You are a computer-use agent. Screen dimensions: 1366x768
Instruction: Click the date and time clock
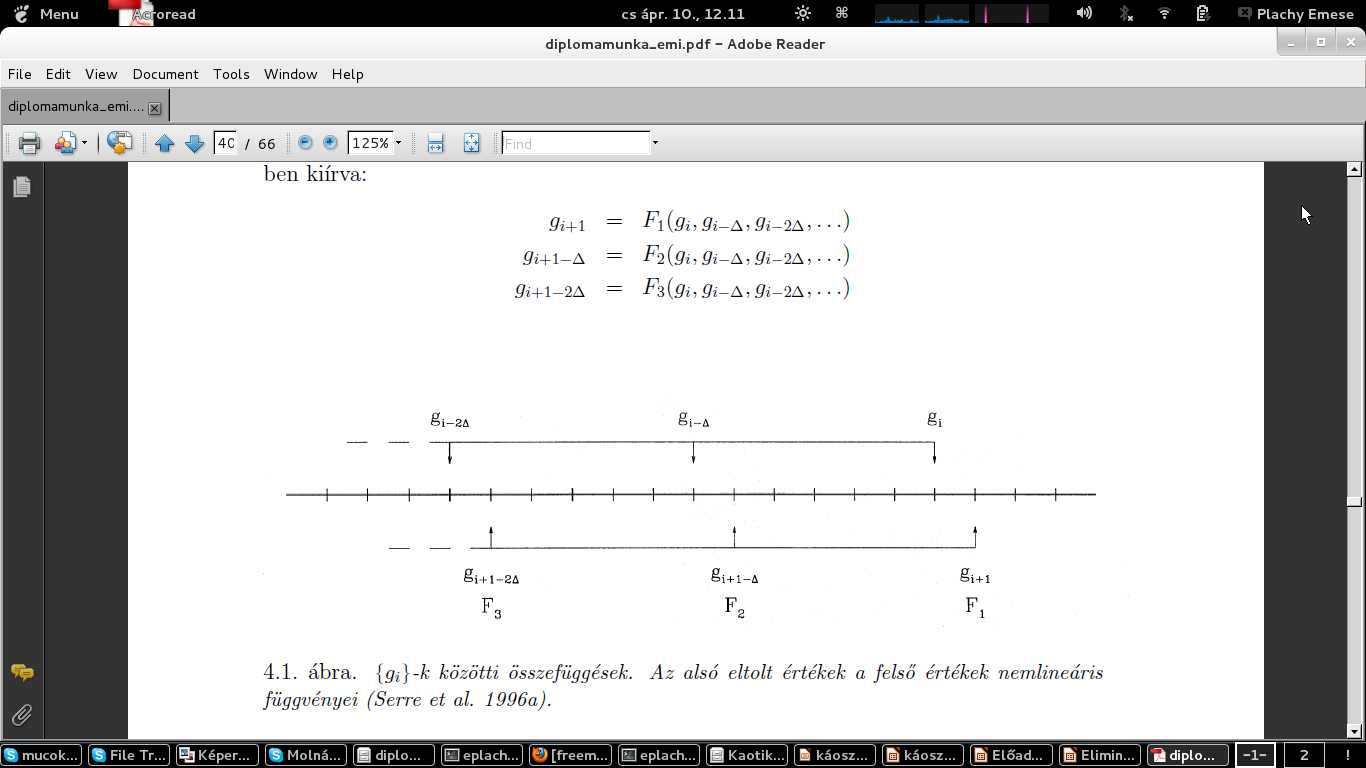click(x=682, y=14)
